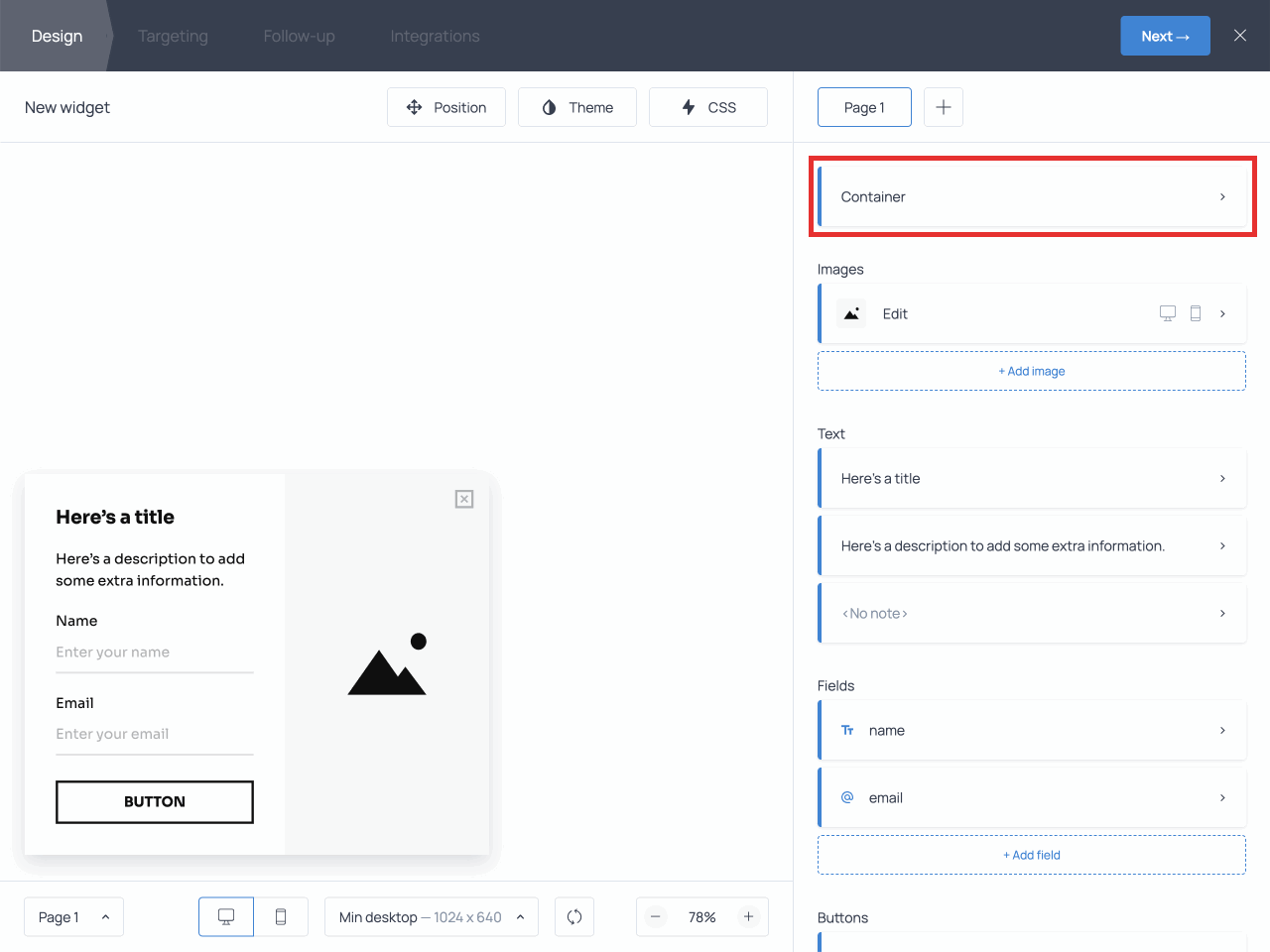Click the @ icon on the email field
This screenshot has height=952, width=1270.
pyautogui.click(x=846, y=797)
